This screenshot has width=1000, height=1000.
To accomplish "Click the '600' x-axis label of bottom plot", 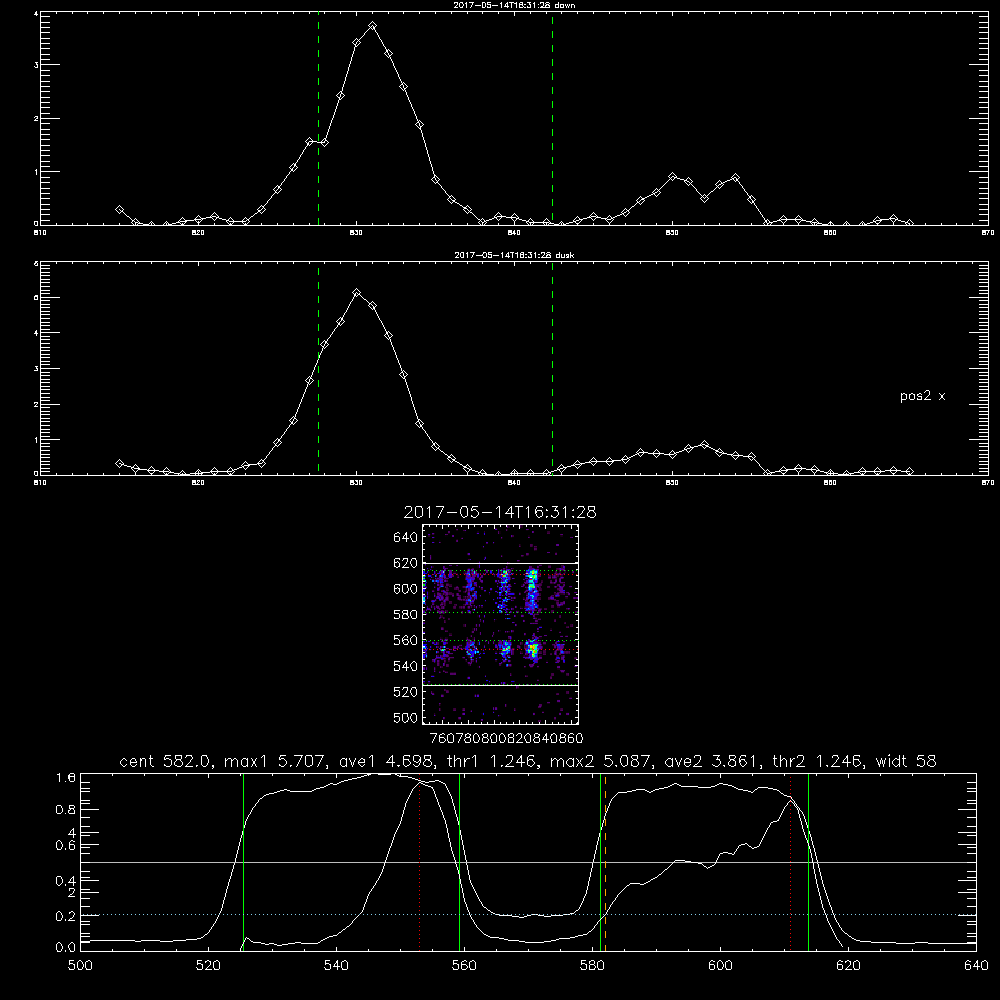I will click(x=720, y=966).
